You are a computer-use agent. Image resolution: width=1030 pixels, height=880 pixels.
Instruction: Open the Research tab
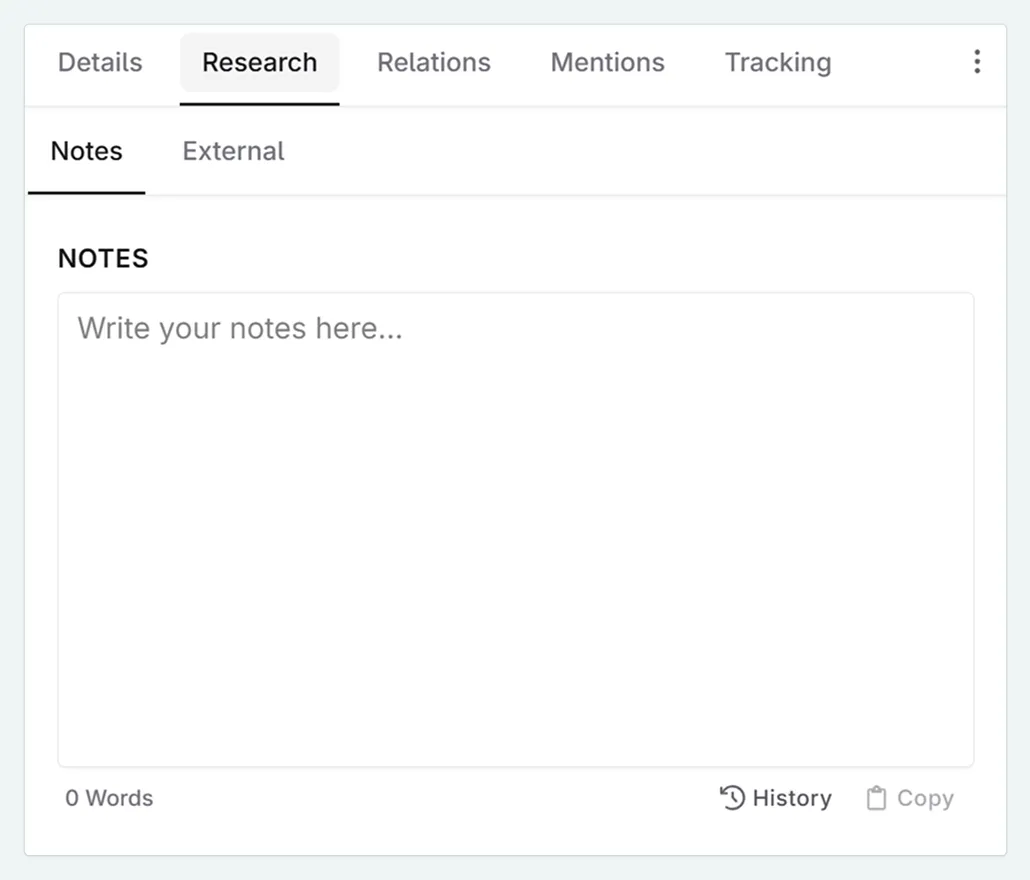click(259, 62)
